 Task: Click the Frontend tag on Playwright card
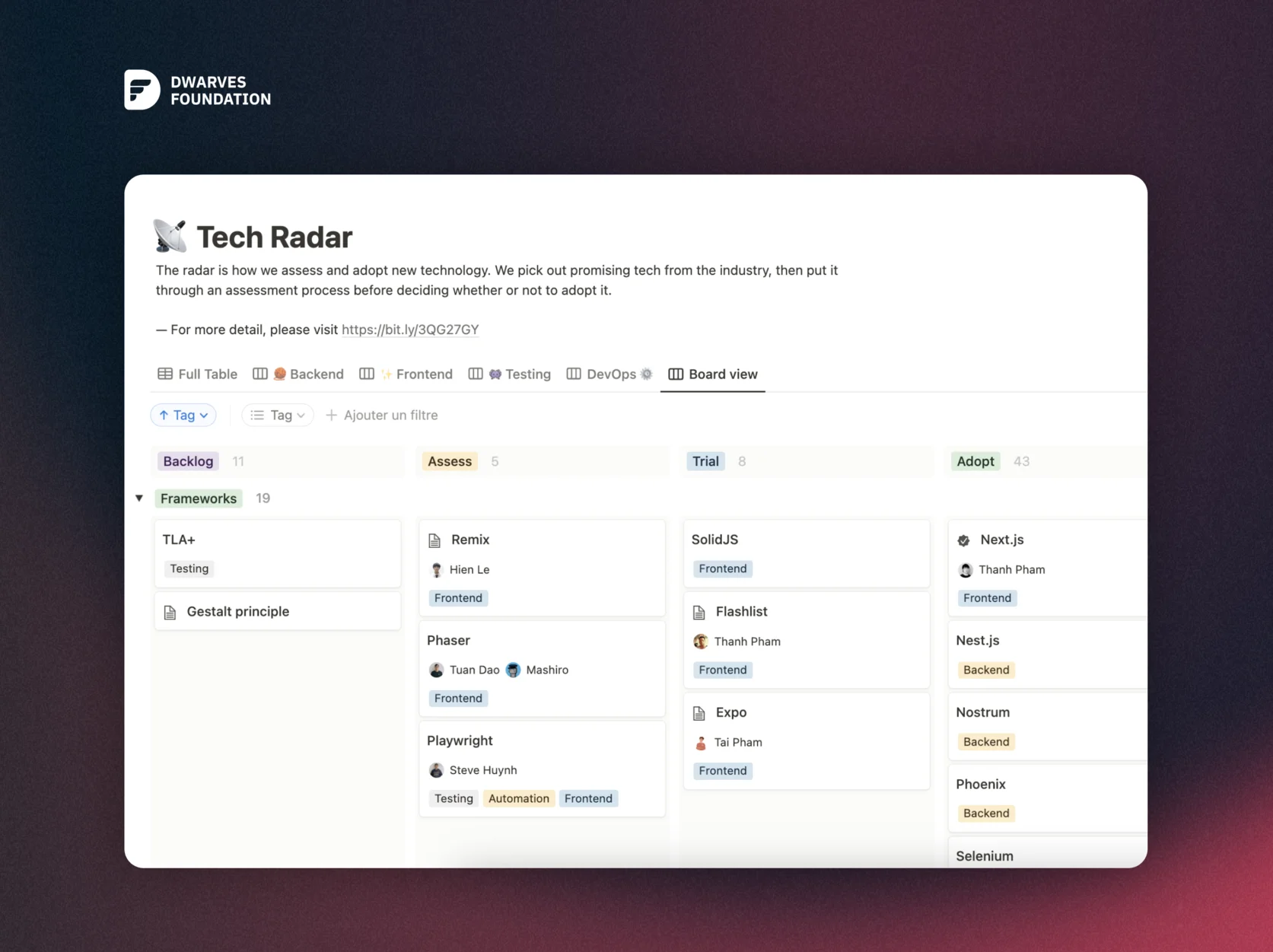pyautogui.click(x=588, y=798)
